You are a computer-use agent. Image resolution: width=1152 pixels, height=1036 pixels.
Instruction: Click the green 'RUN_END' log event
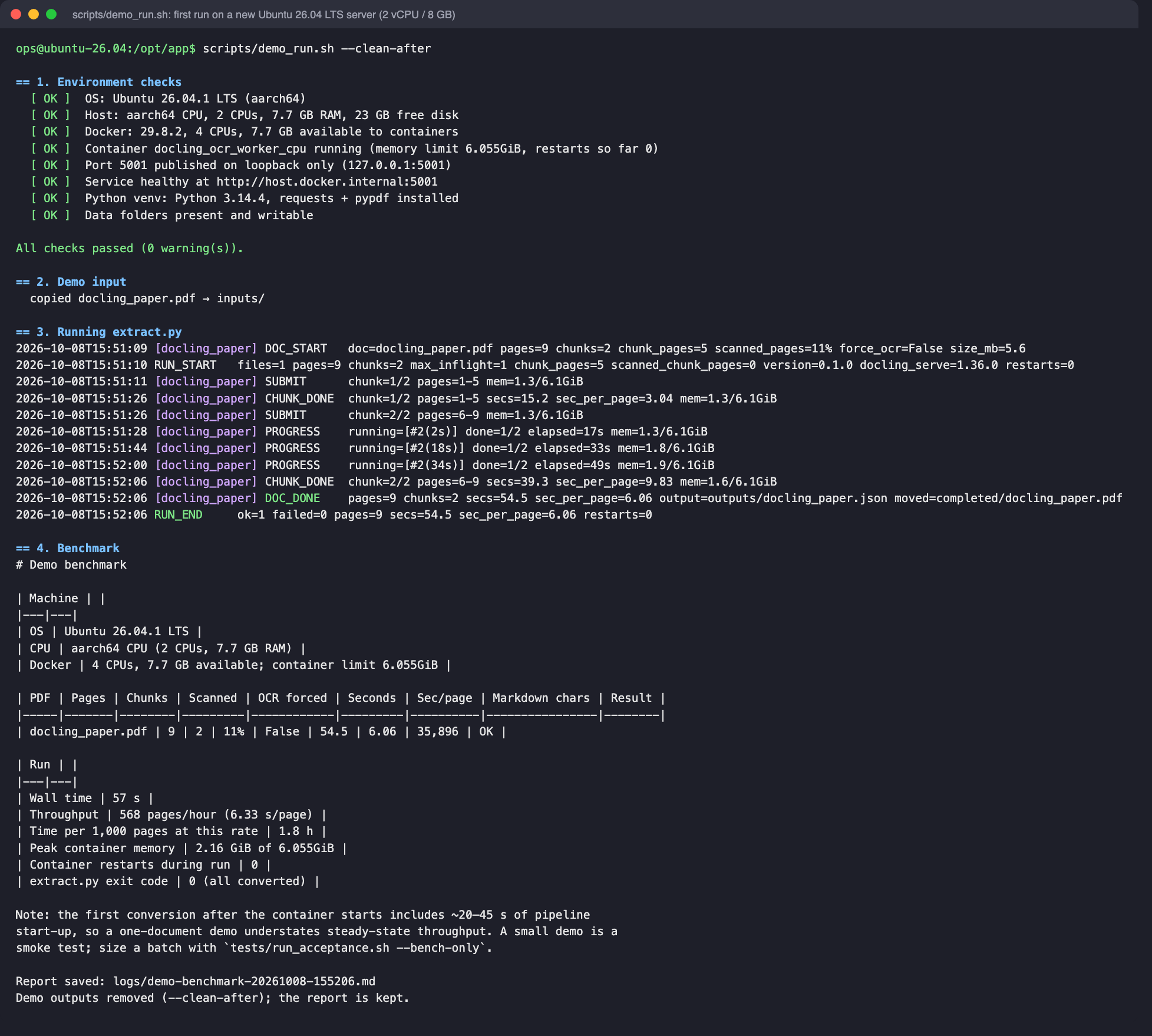pyautogui.click(x=179, y=514)
